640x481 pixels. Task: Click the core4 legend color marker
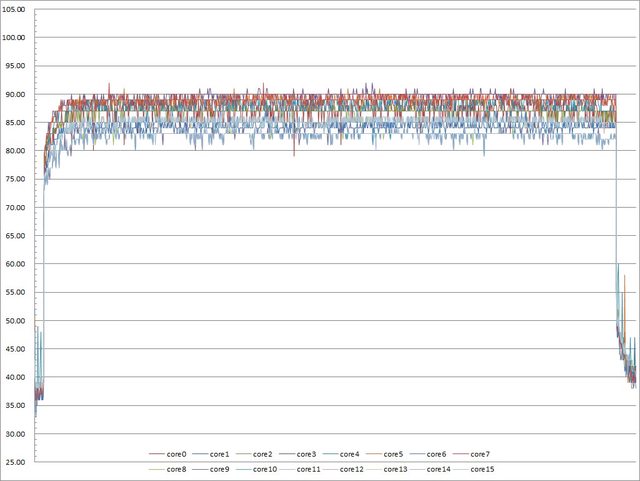pos(327,455)
